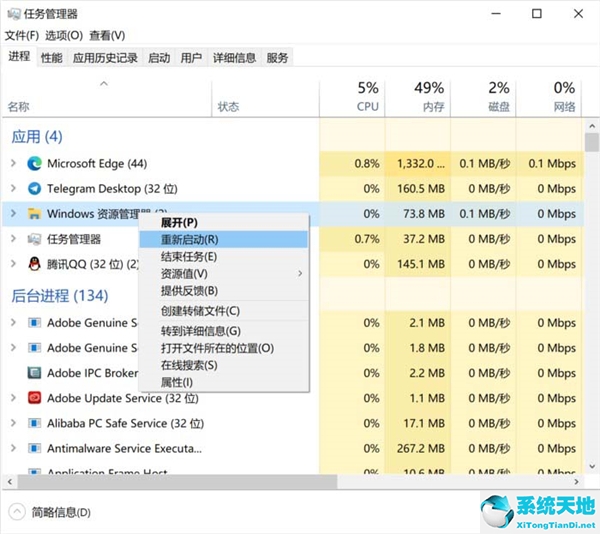Select 提供反馈(B) menu entry
Viewport: 600px width, 534px height.
(224, 291)
